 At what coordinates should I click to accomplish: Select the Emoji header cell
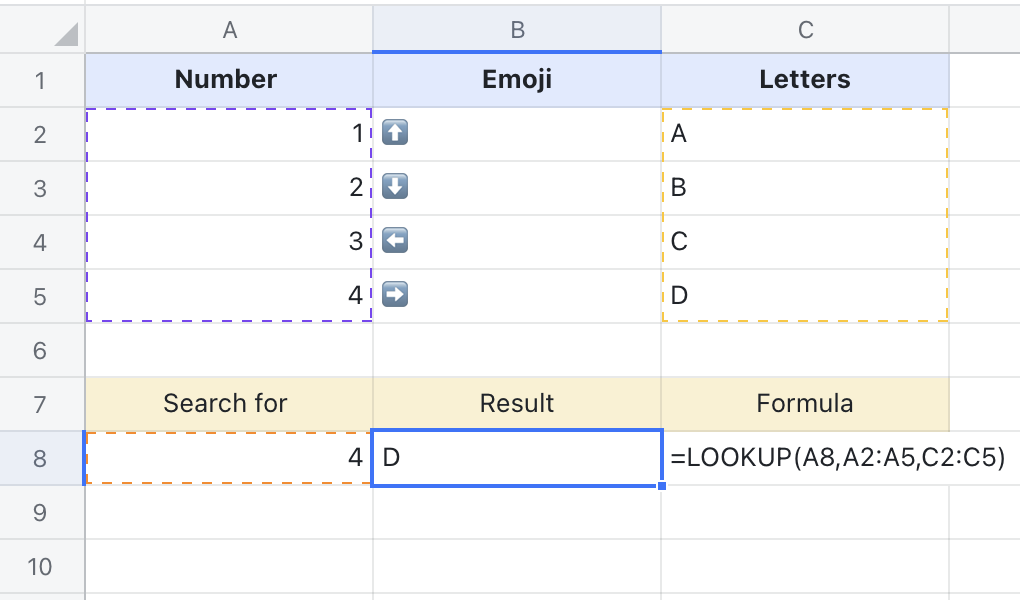tap(516, 79)
